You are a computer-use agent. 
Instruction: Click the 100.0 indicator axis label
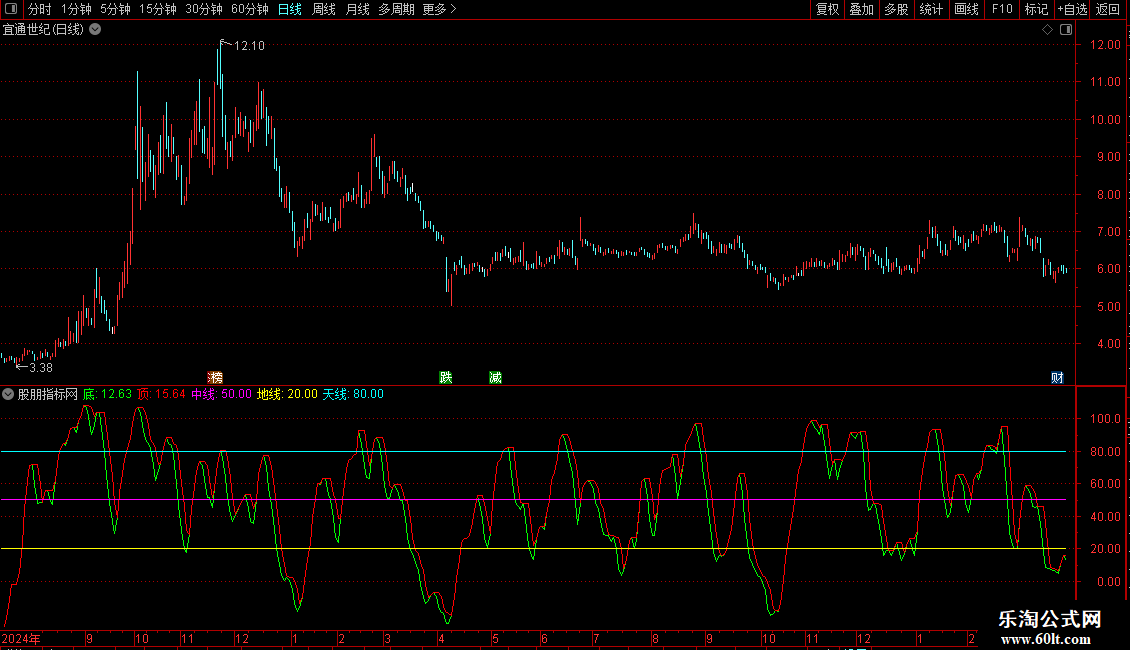1105,419
